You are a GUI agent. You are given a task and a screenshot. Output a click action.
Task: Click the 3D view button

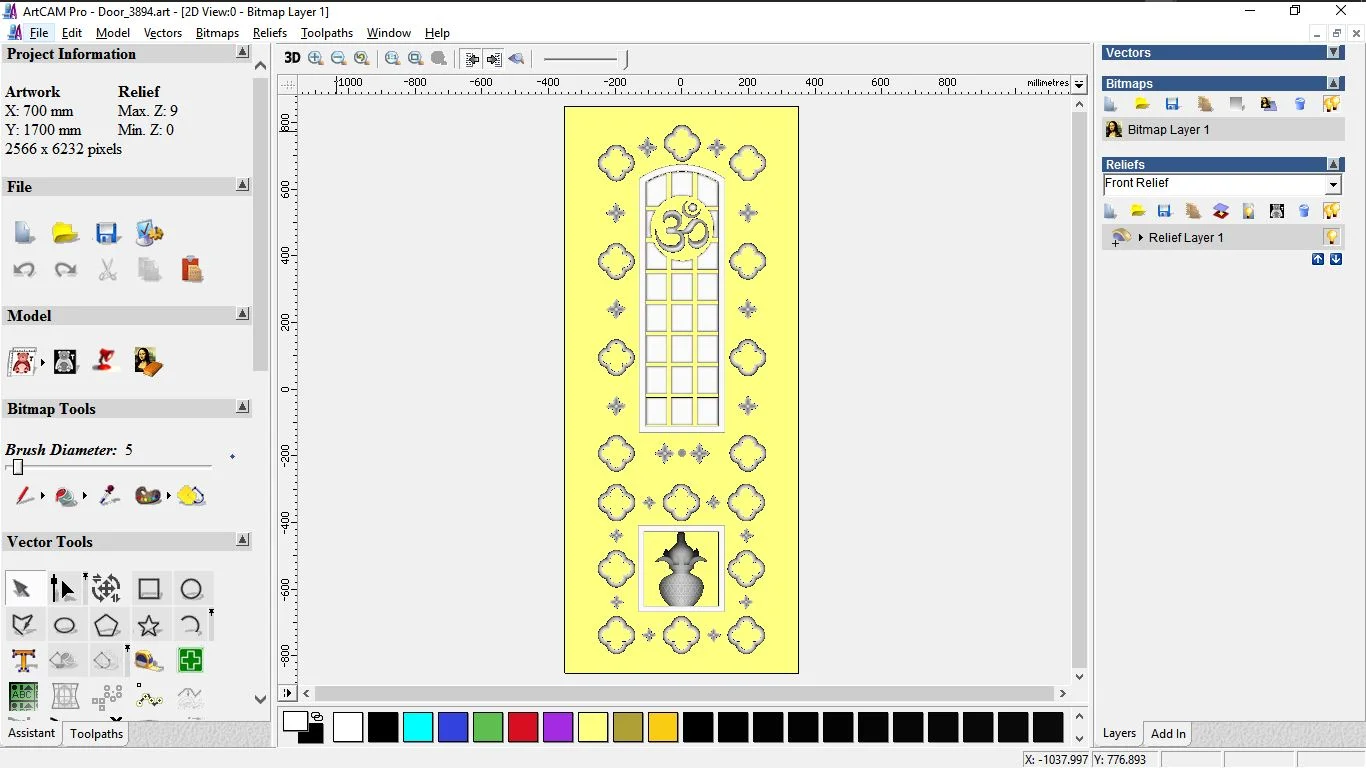291,58
